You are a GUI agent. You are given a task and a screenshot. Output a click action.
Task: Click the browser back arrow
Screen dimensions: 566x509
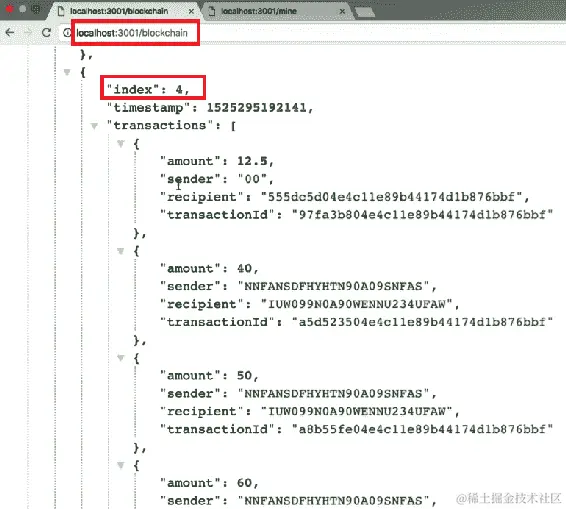click(x=10, y=32)
